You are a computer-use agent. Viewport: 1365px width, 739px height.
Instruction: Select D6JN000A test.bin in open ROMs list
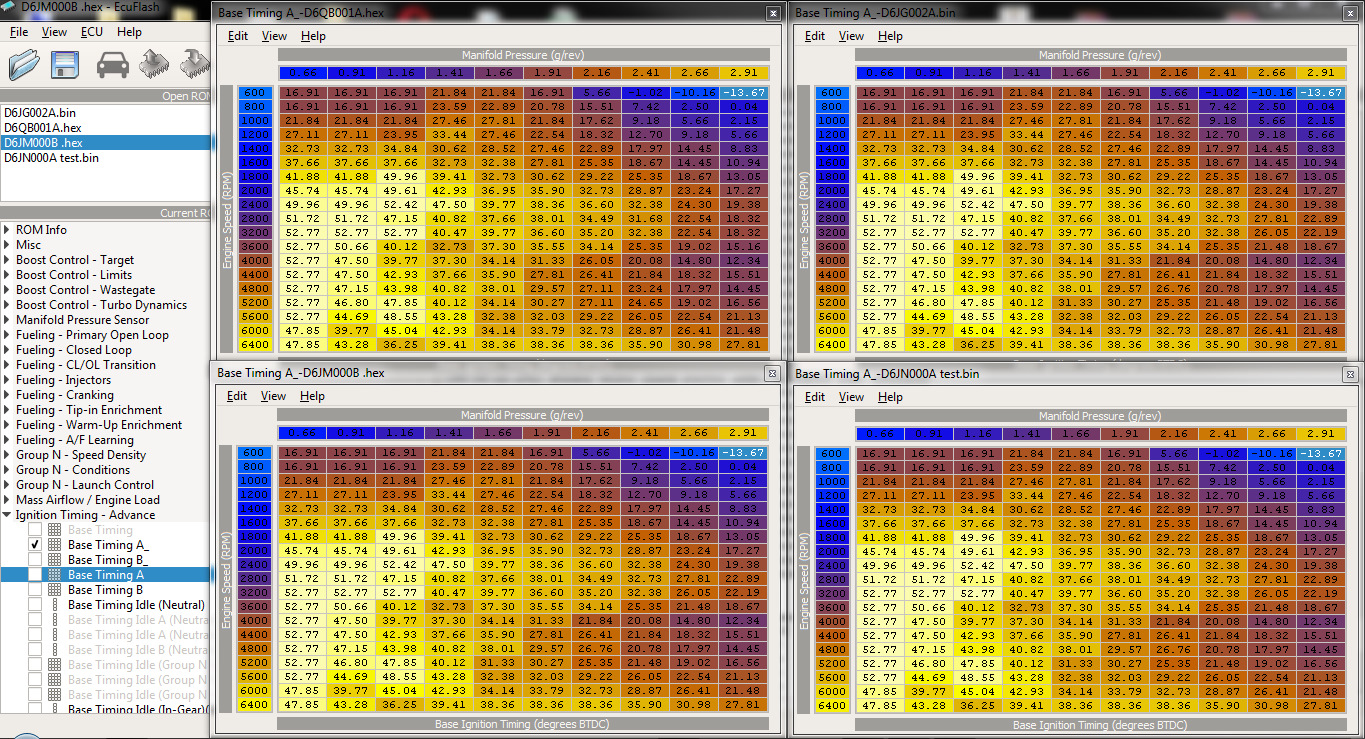click(x=105, y=158)
